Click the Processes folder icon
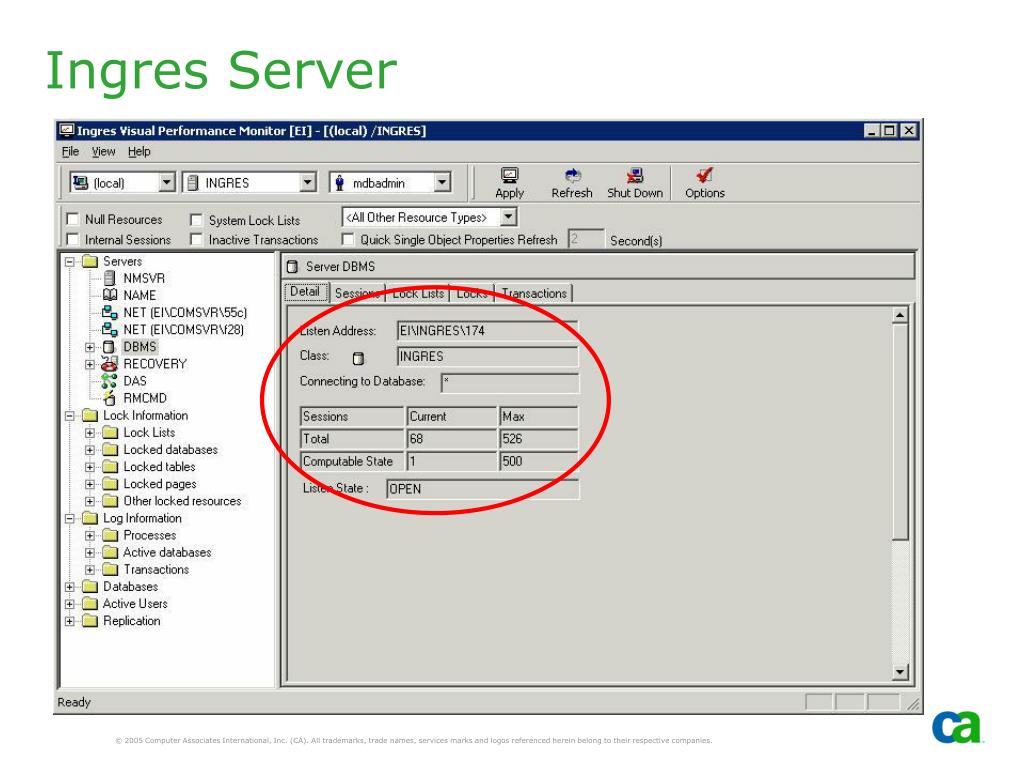Image resolution: width=1024 pixels, height=768 pixels. (110, 536)
